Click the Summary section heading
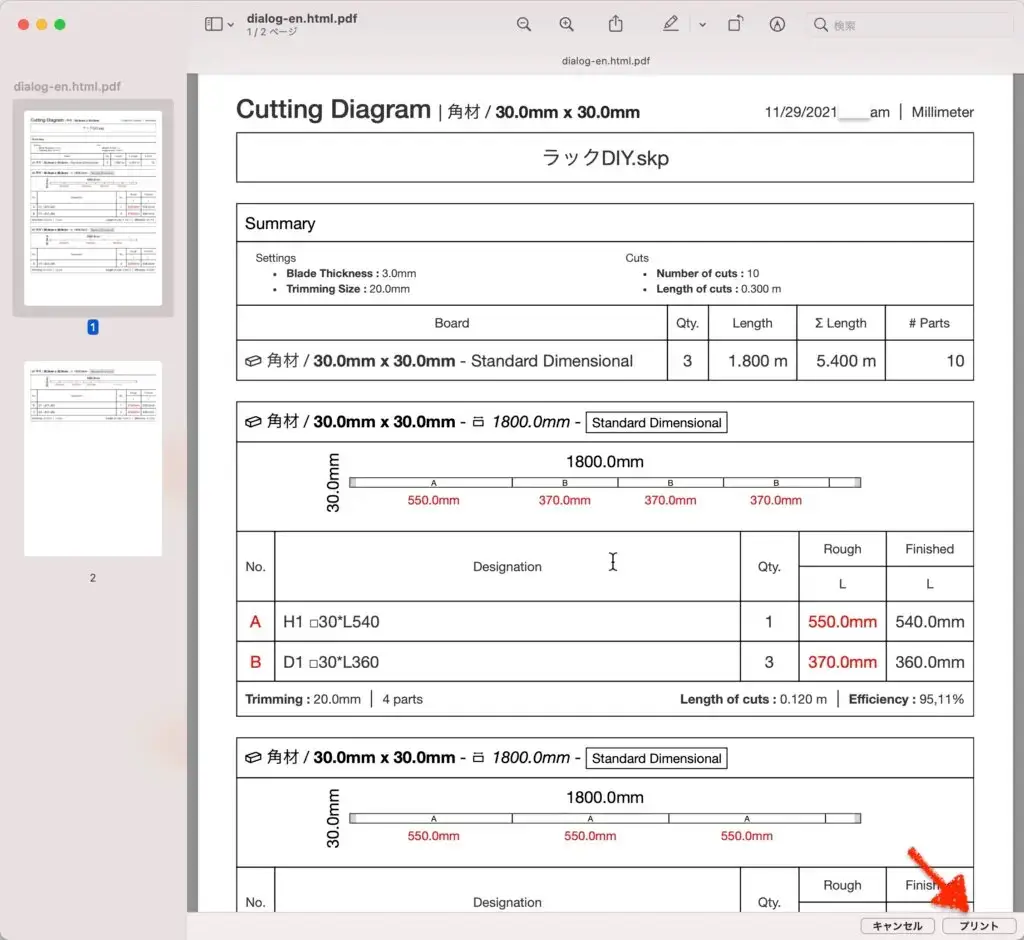Screen dimensions: 1024x940 pyautogui.click(x=280, y=223)
